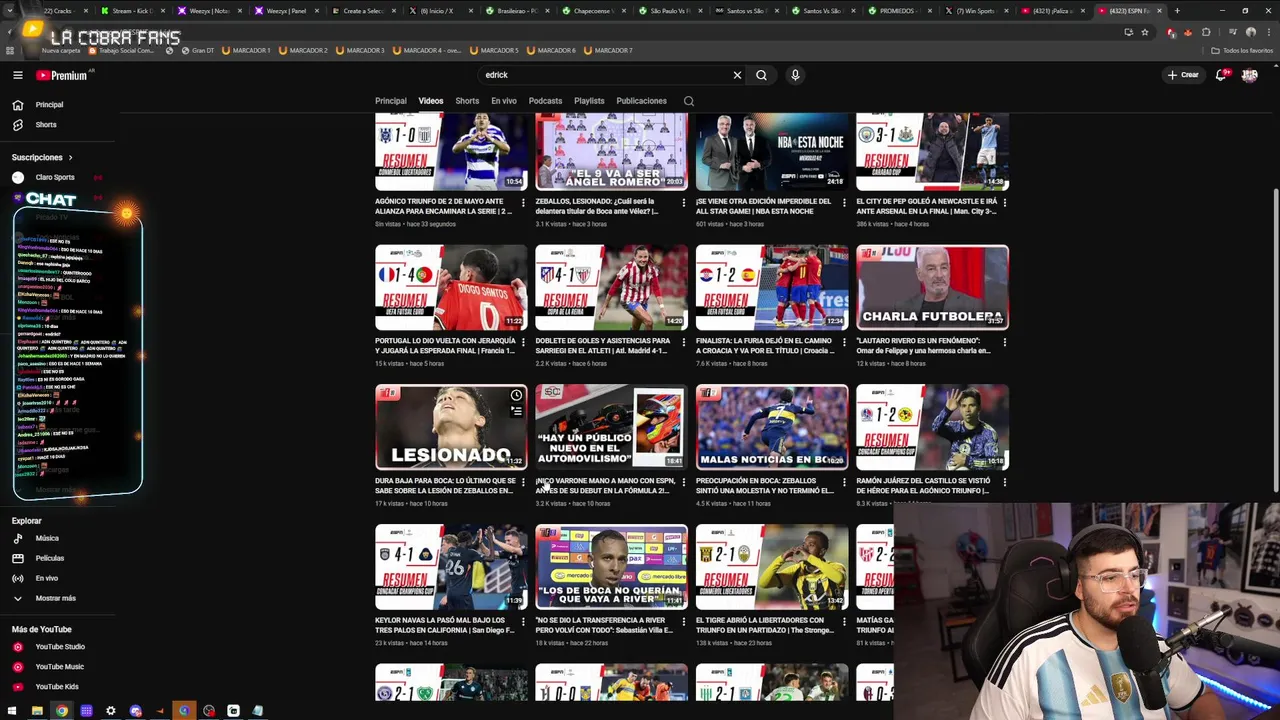Open the MARCADOR 7 bookmark folder

(x=608, y=50)
